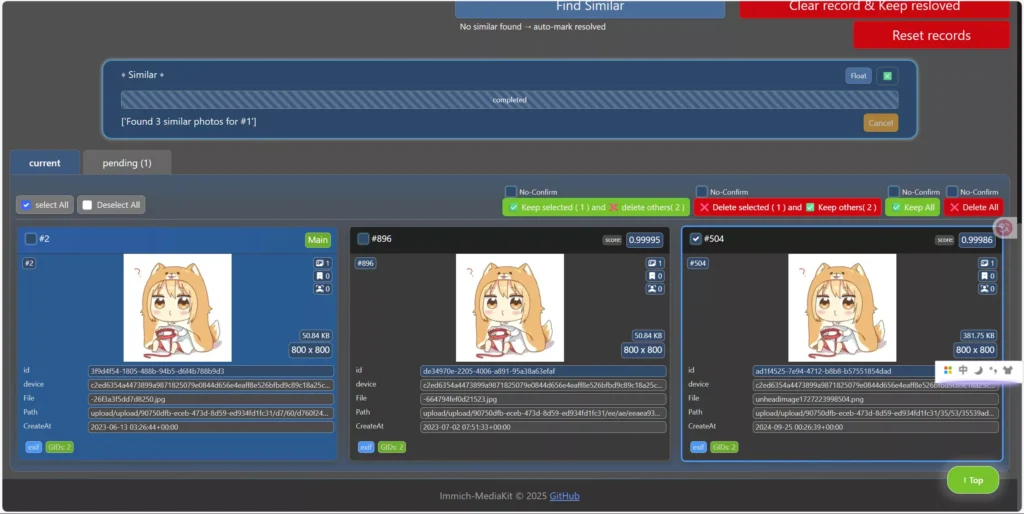This screenshot has width=1024, height=514.
Task: Click the exif badge on photo #2
Action: tap(33, 447)
